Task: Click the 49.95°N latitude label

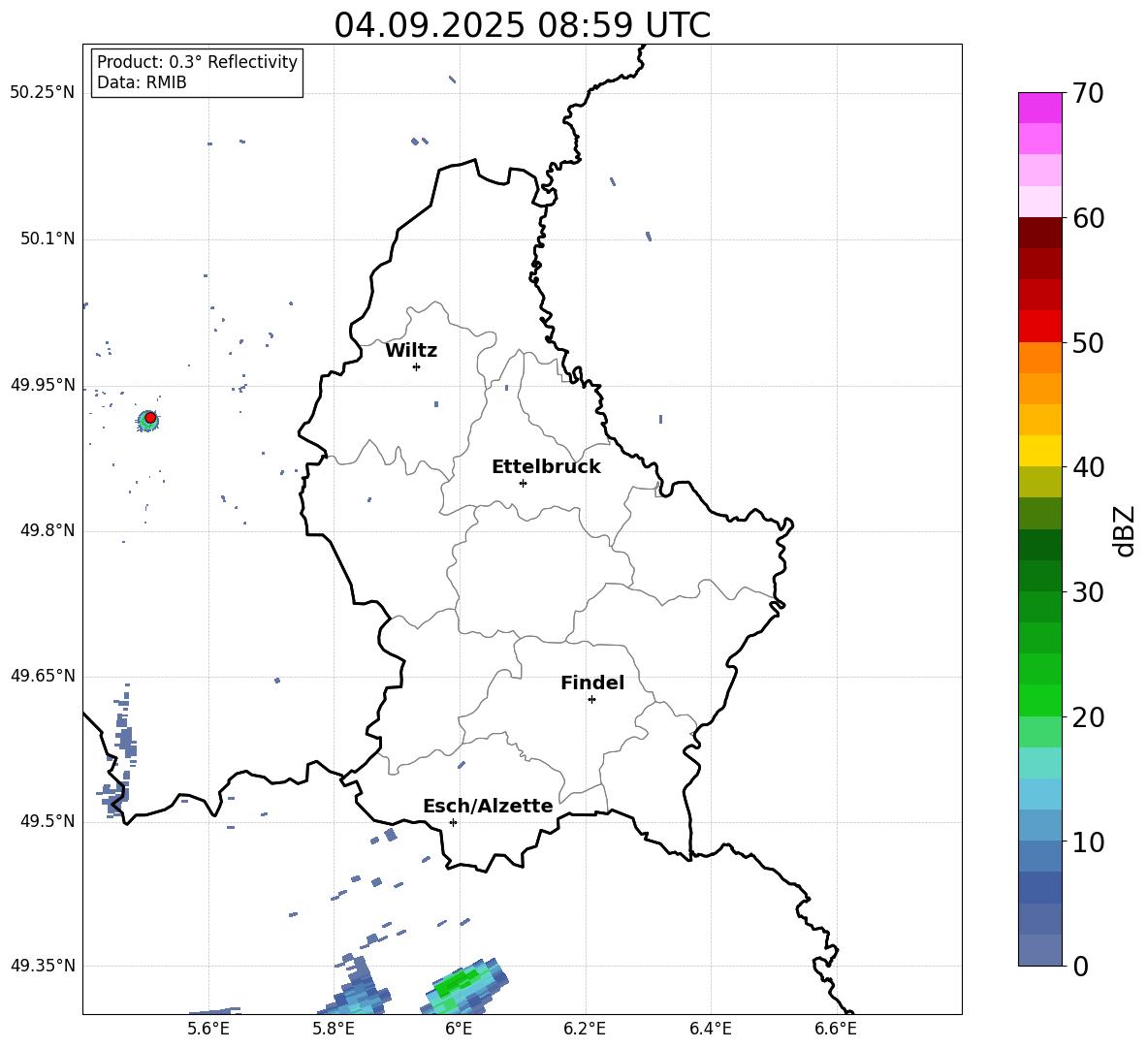Action: (x=42, y=385)
